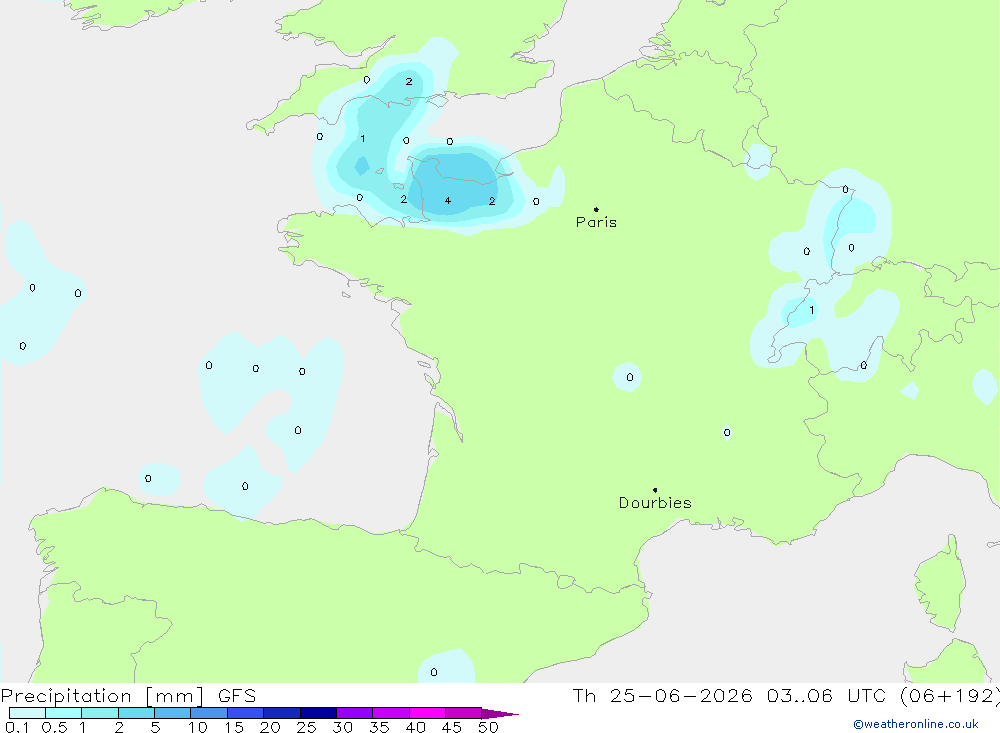Click the '0.1' legend scale value
1000x733 pixels.
pyautogui.click(x=17, y=727)
